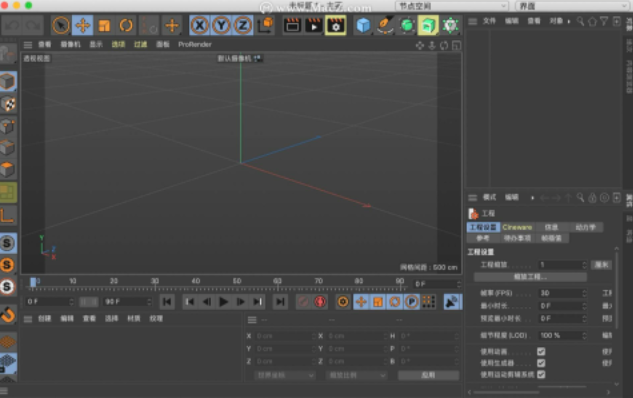Click the blue playhead at frame 0

pos(33,283)
